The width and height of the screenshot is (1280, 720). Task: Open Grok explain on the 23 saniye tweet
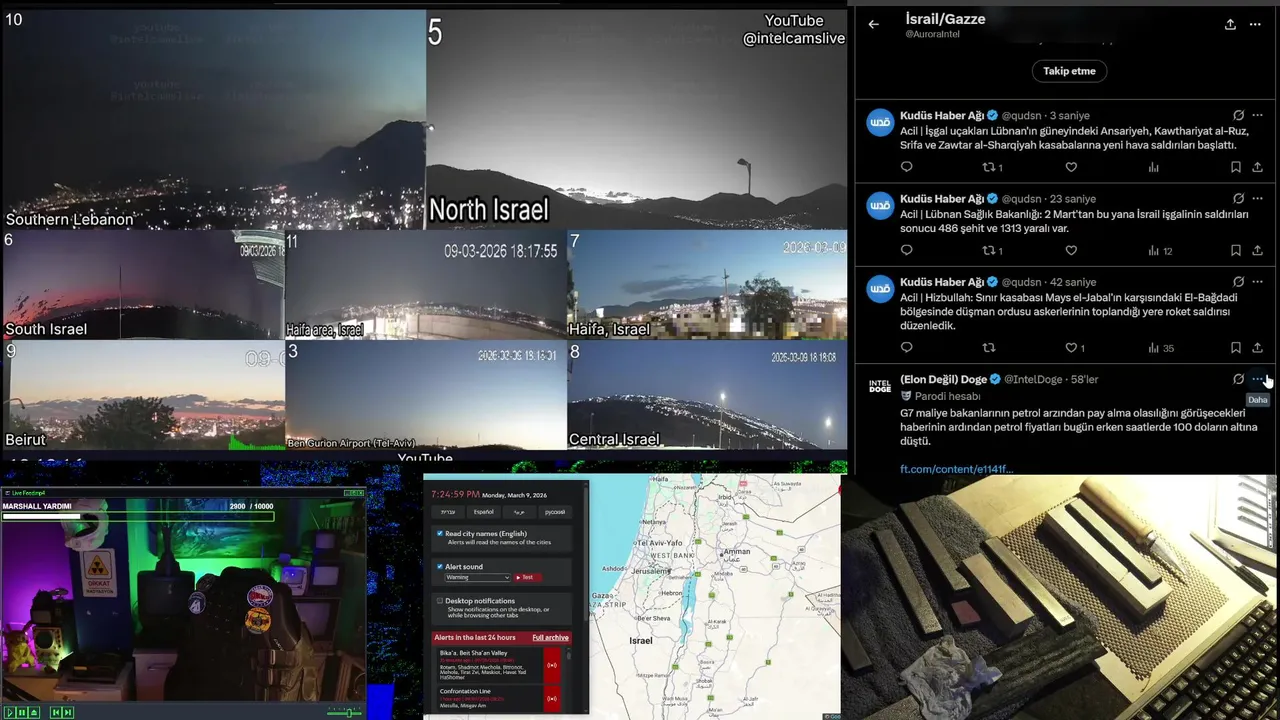pyautogui.click(x=1238, y=198)
